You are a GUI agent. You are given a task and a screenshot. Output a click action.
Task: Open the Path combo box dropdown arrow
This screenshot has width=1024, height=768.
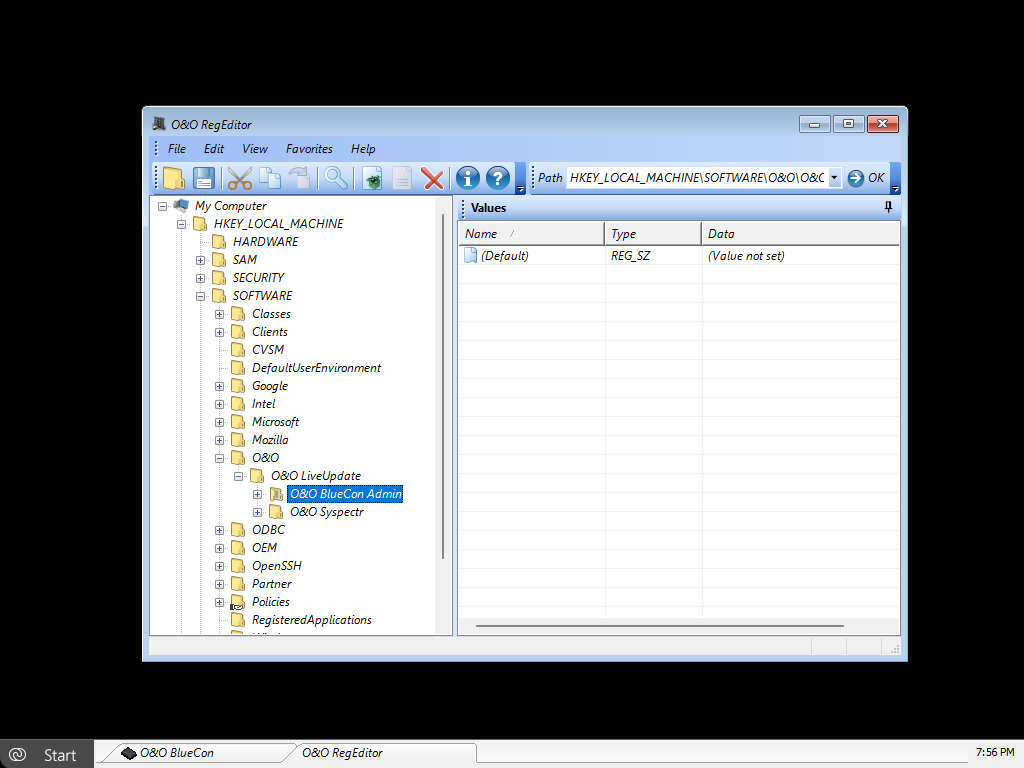(x=833, y=178)
